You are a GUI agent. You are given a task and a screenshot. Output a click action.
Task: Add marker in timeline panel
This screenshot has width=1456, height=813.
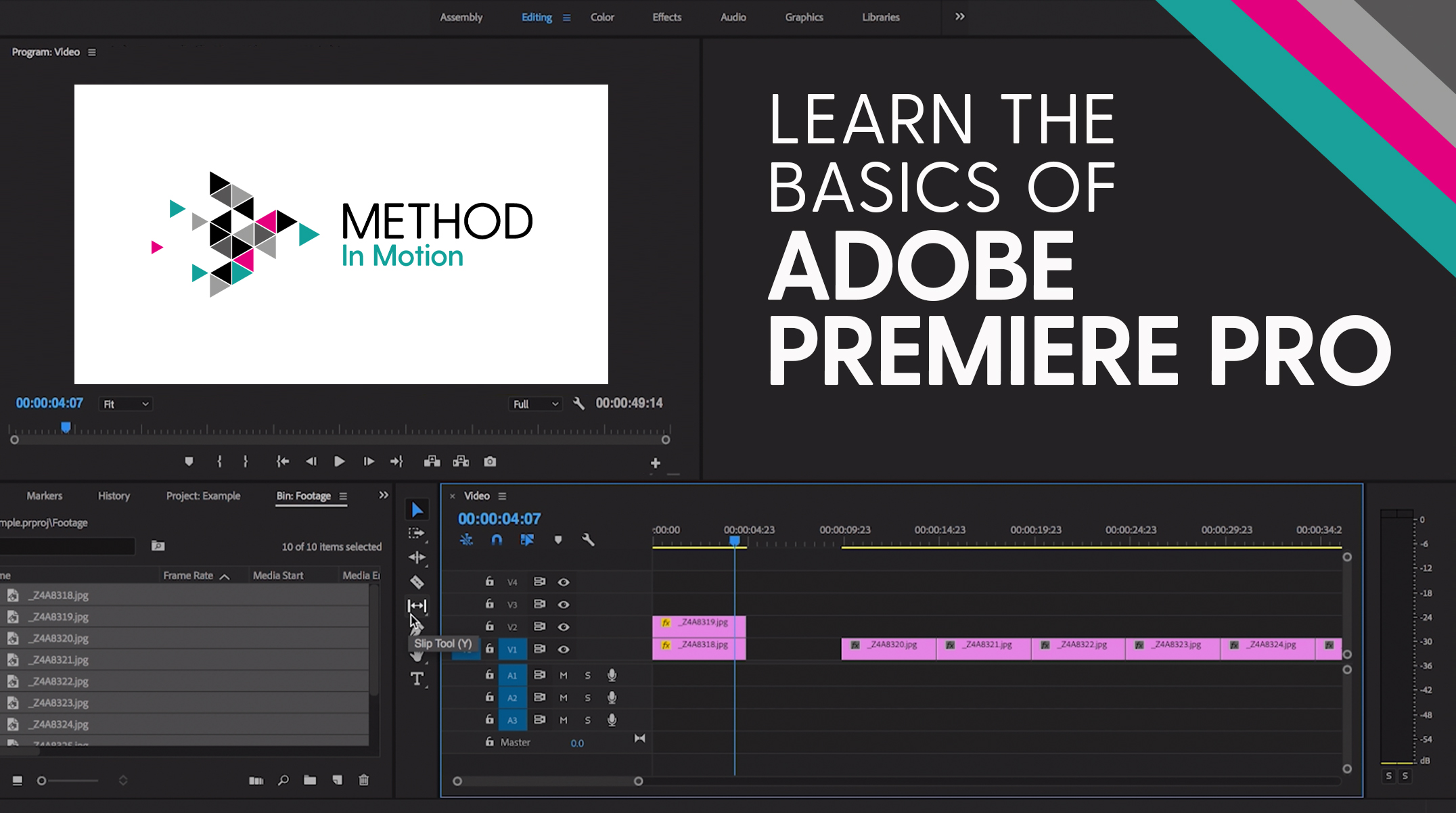pyautogui.click(x=558, y=540)
